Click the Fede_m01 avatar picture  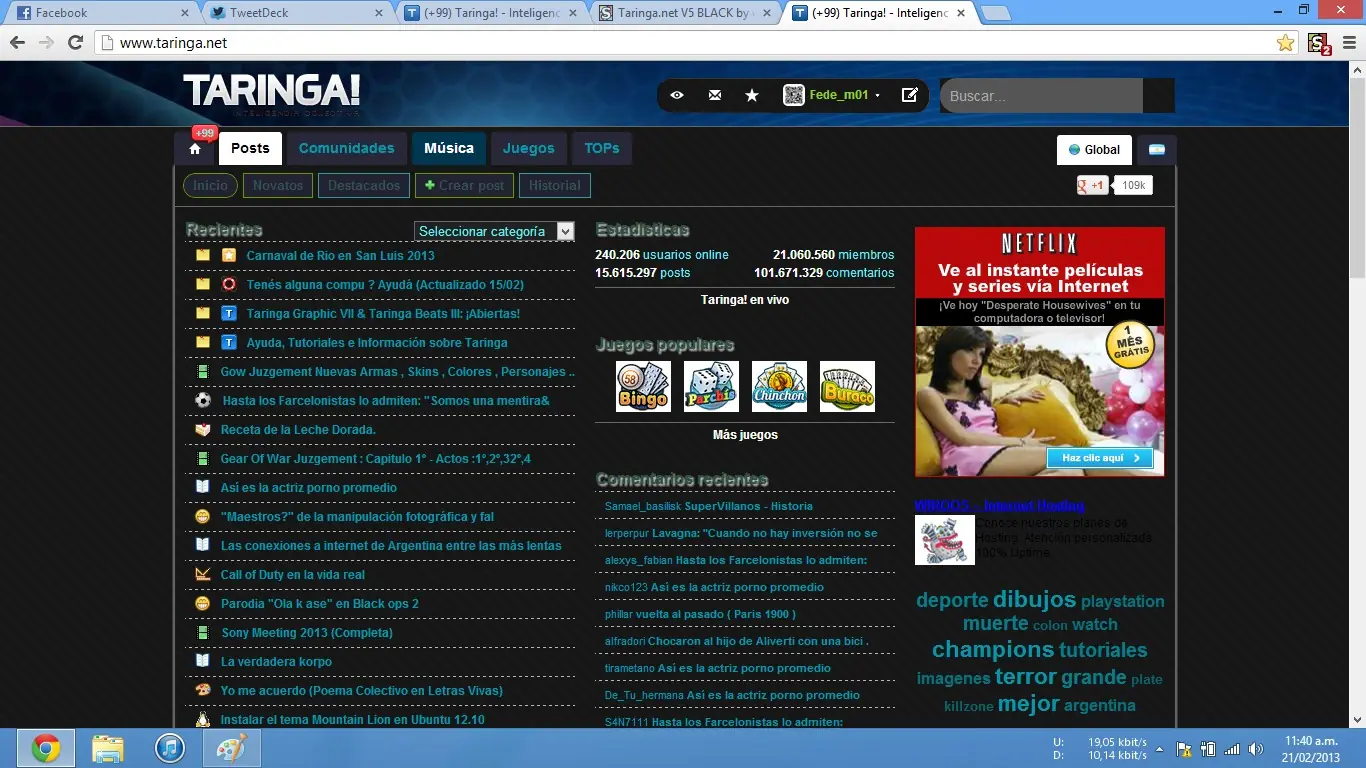point(794,95)
